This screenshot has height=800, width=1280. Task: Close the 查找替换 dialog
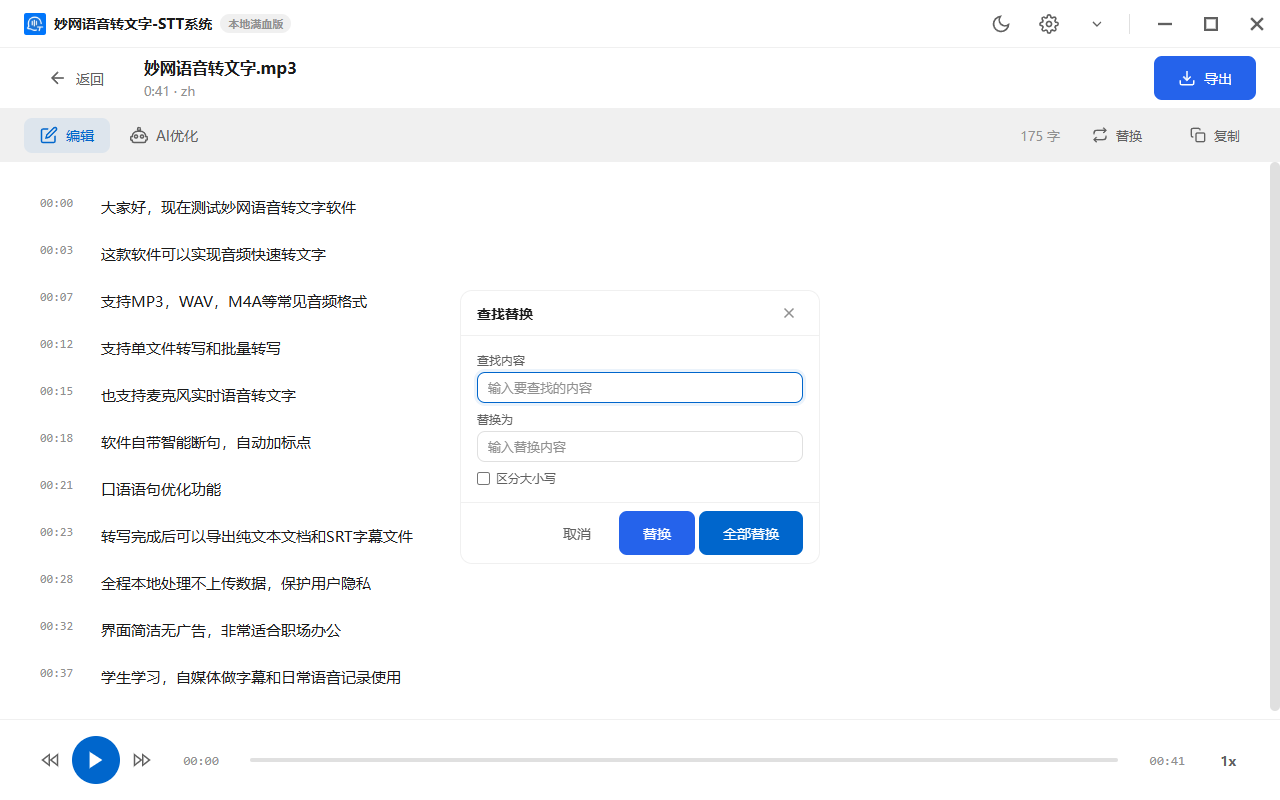click(789, 313)
